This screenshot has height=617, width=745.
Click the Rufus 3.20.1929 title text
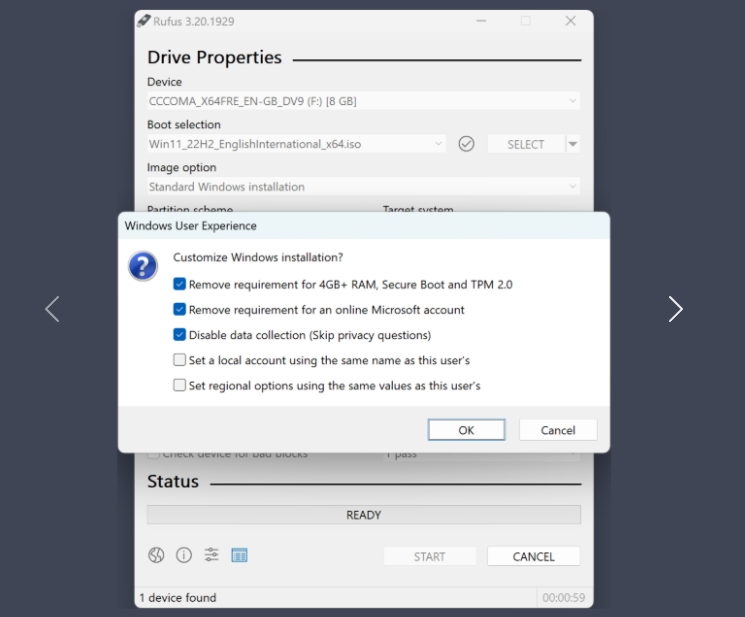coord(194,21)
